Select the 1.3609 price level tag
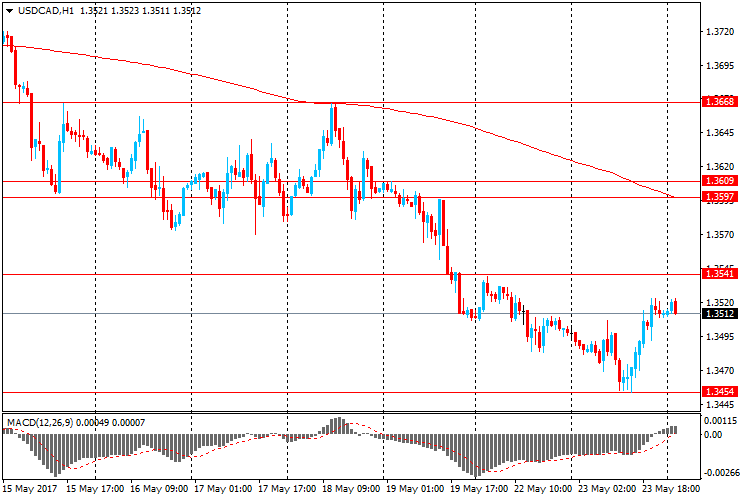Viewport: 740px width, 500px height. click(718, 181)
